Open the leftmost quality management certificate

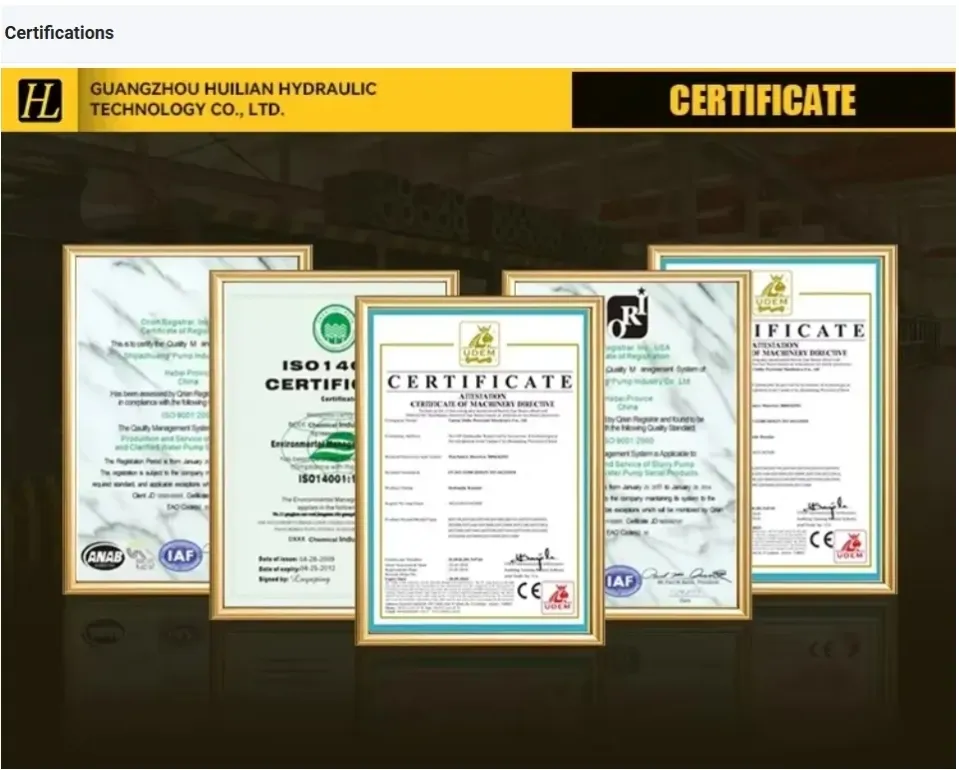click(138, 420)
